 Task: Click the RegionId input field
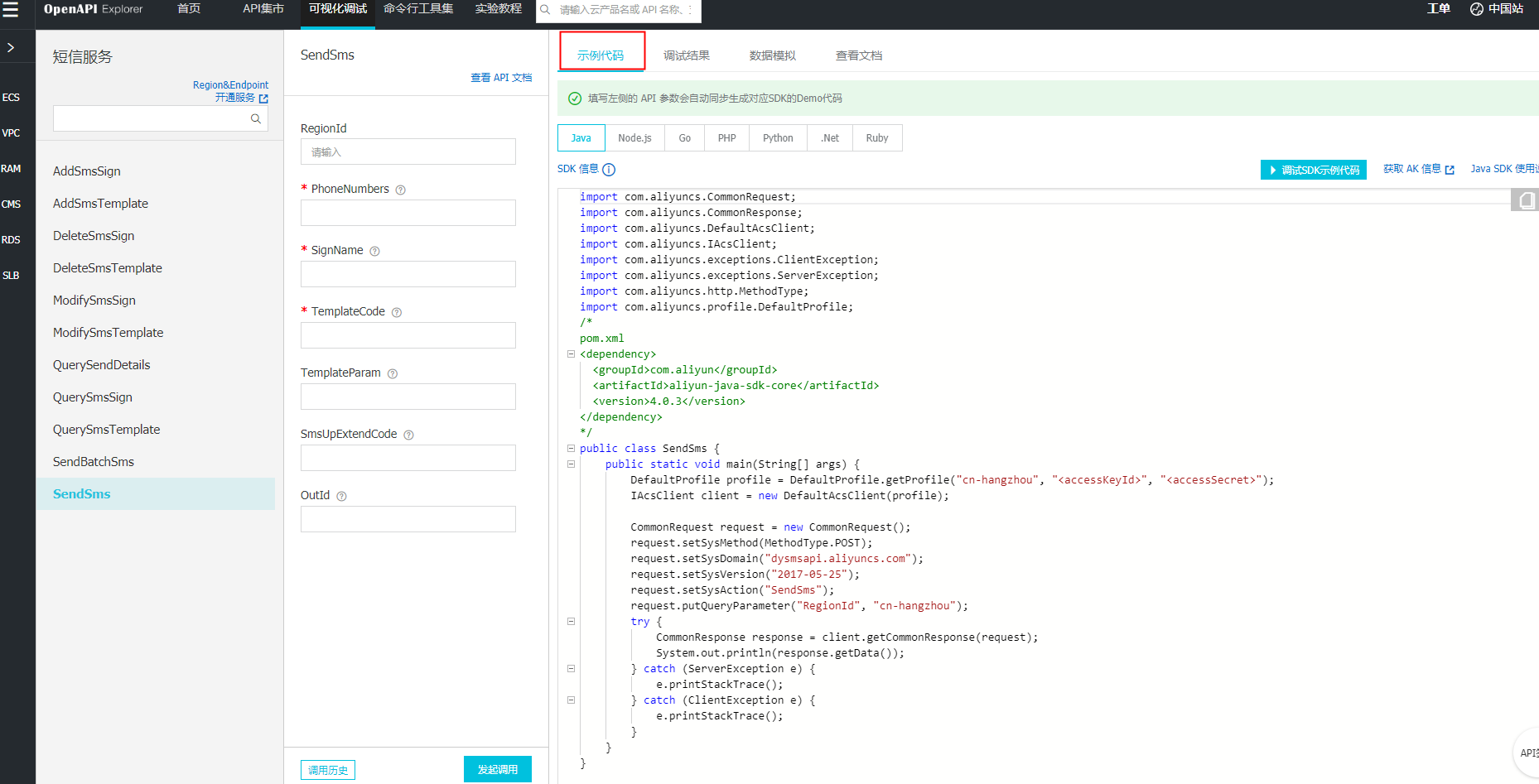(408, 152)
